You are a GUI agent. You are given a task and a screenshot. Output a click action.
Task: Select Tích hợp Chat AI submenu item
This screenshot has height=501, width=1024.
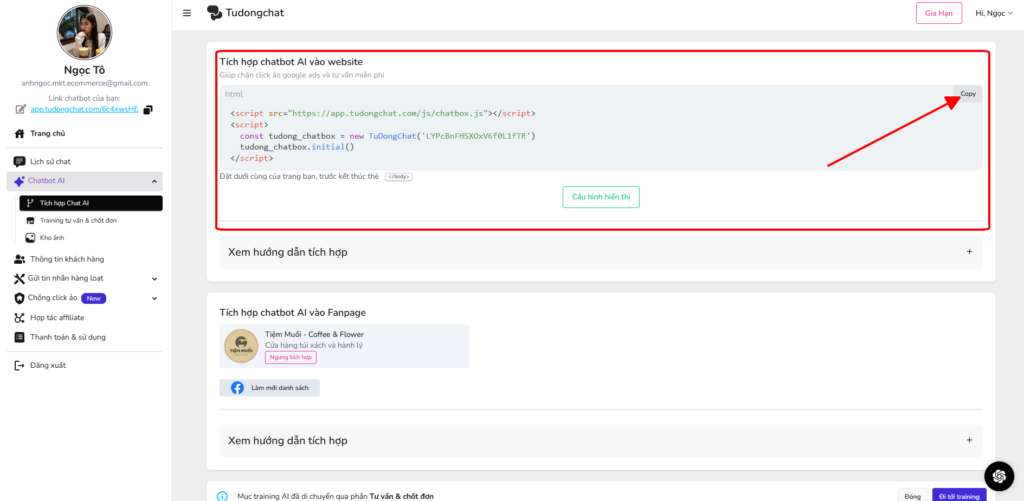91,203
